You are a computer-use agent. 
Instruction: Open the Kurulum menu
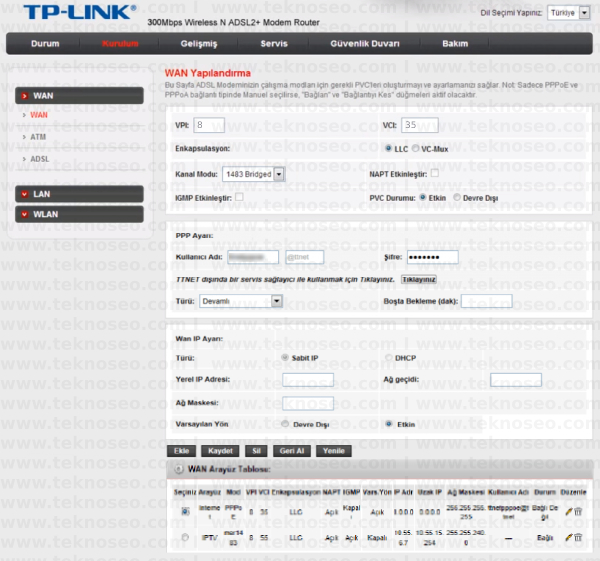pos(120,44)
